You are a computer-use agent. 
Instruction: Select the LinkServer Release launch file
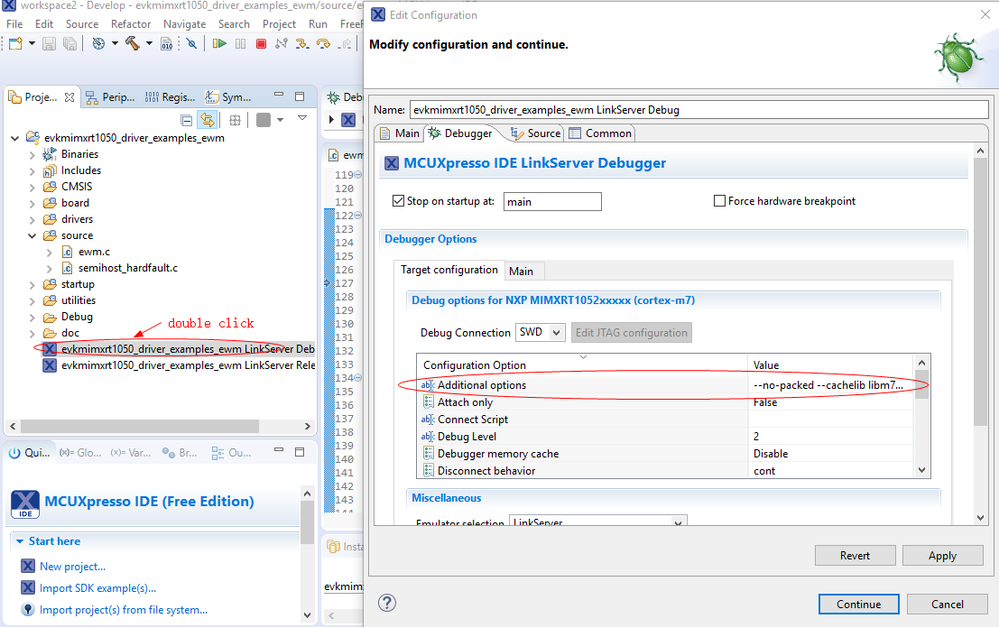tap(178, 365)
